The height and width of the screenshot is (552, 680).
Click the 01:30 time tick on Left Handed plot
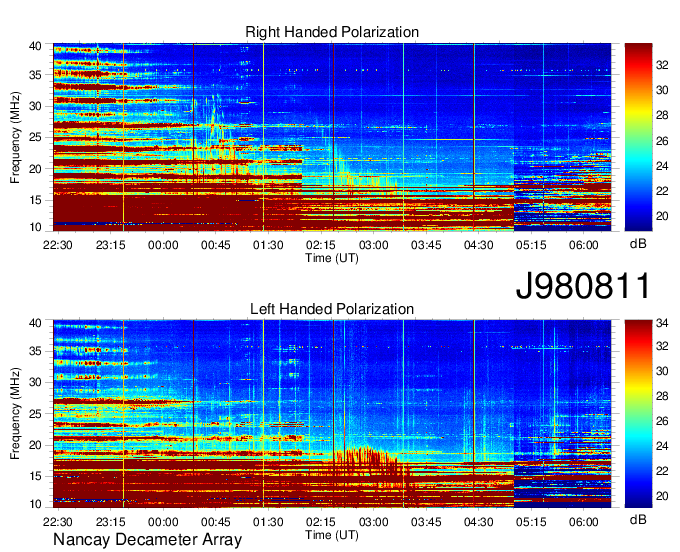(268, 522)
